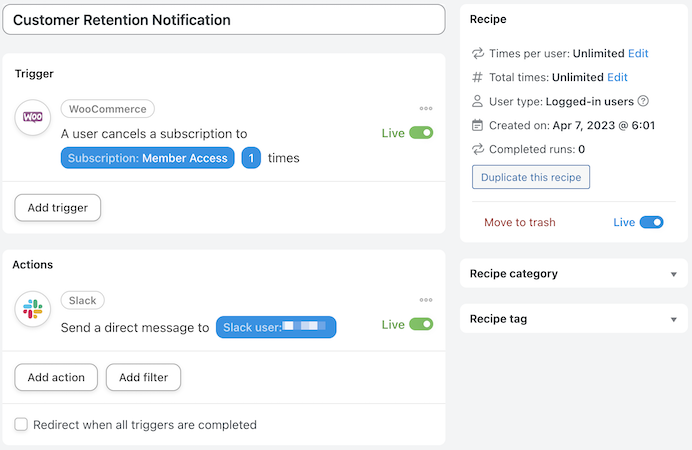The width and height of the screenshot is (692, 450).
Task: Open the Slack action three-dot menu
Action: (426, 300)
